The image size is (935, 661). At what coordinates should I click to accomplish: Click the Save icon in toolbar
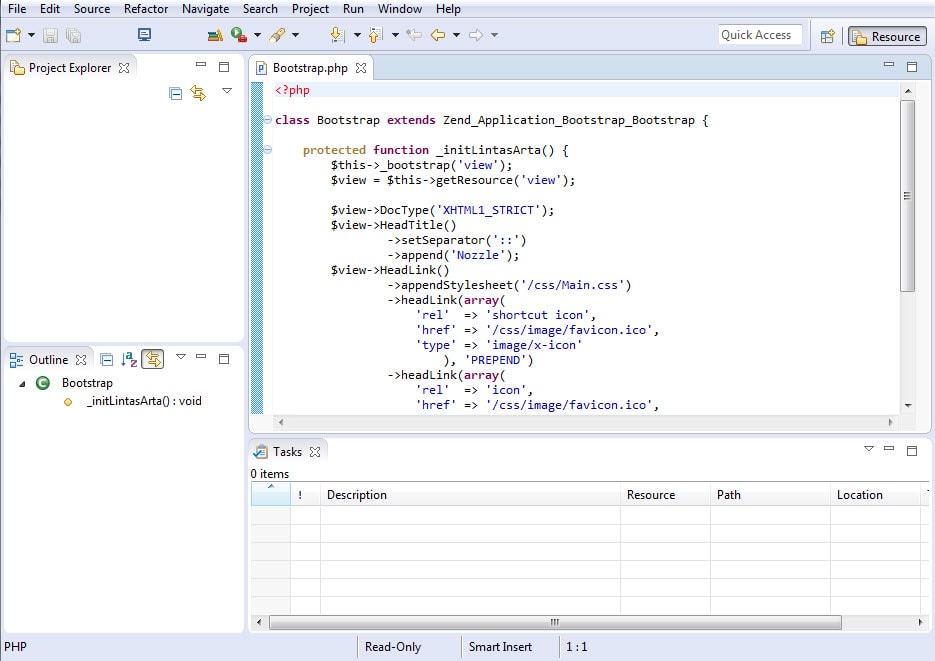click(x=51, y=36)
